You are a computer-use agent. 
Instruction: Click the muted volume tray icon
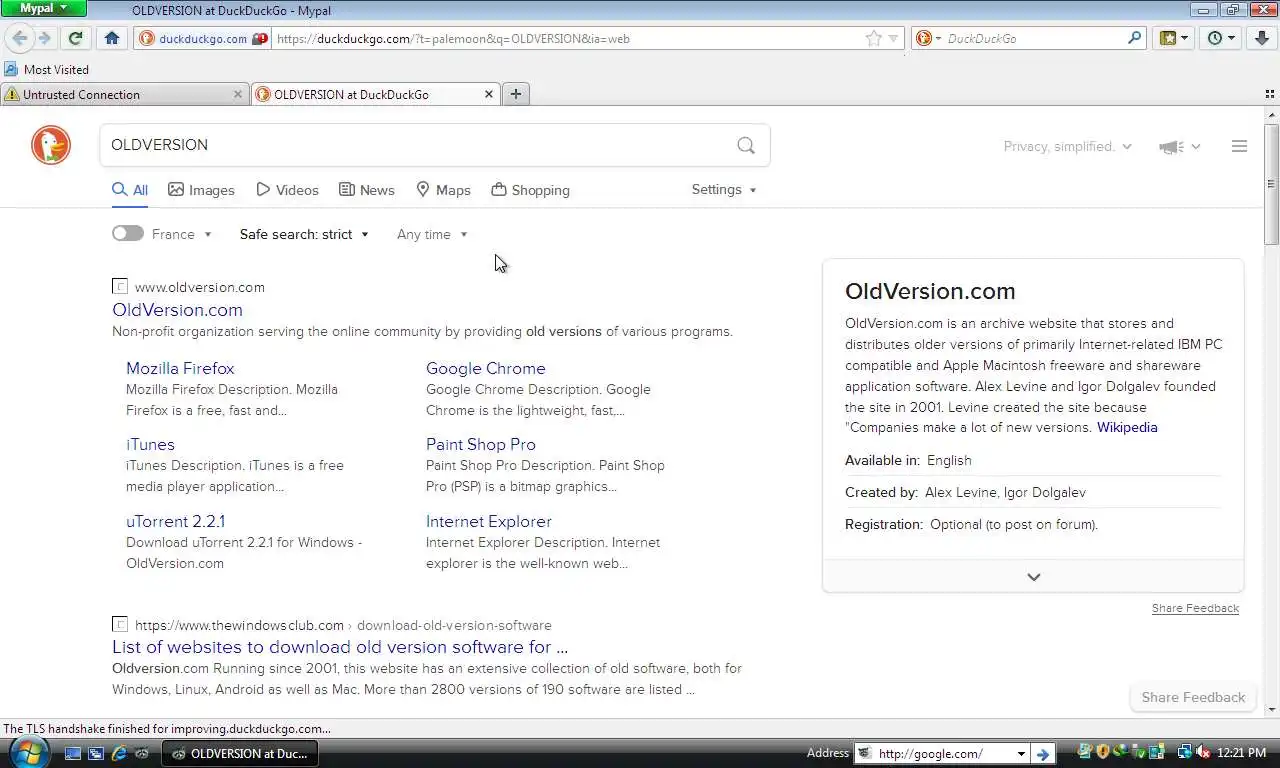1202,752
